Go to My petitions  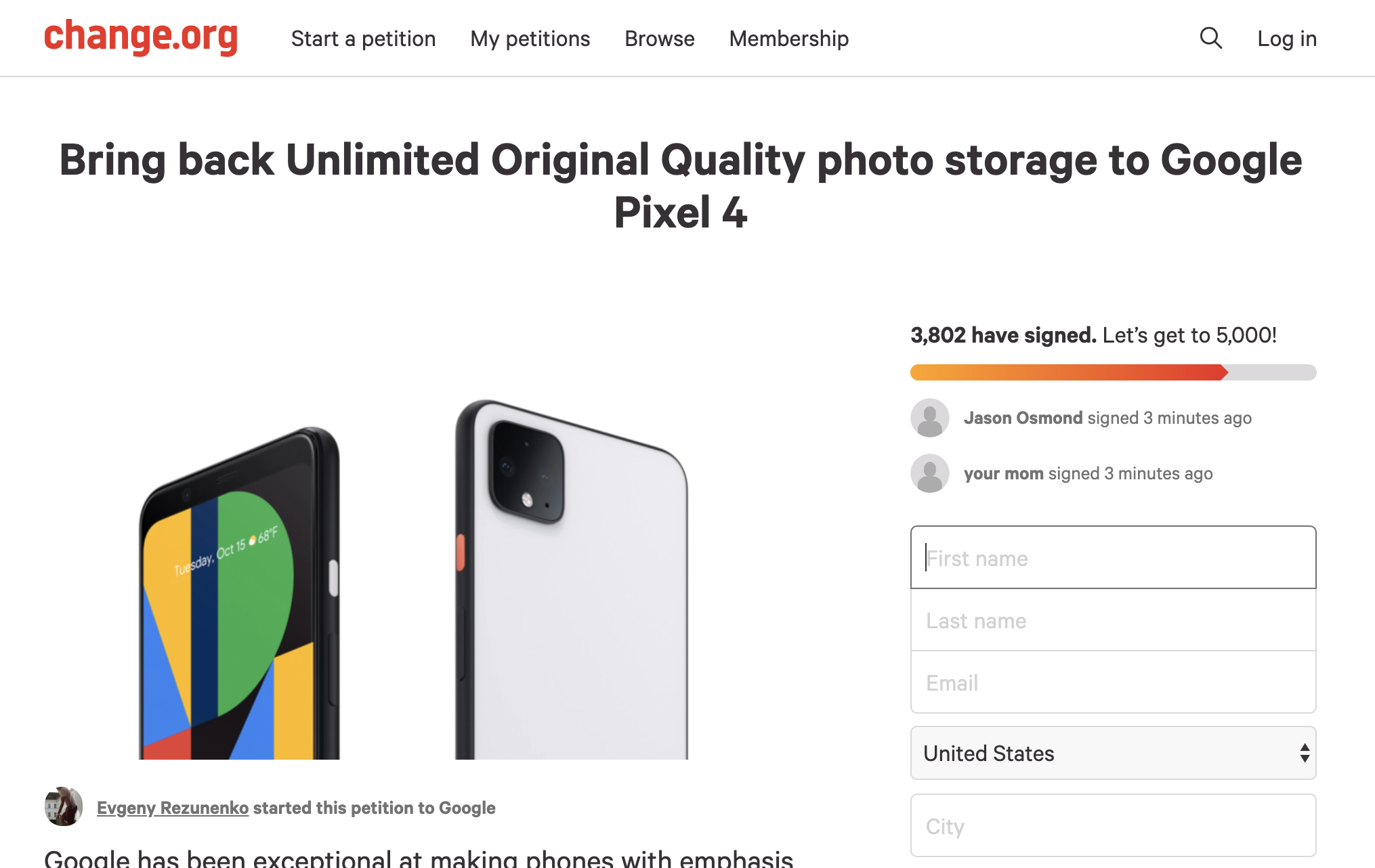pos(530,39)
